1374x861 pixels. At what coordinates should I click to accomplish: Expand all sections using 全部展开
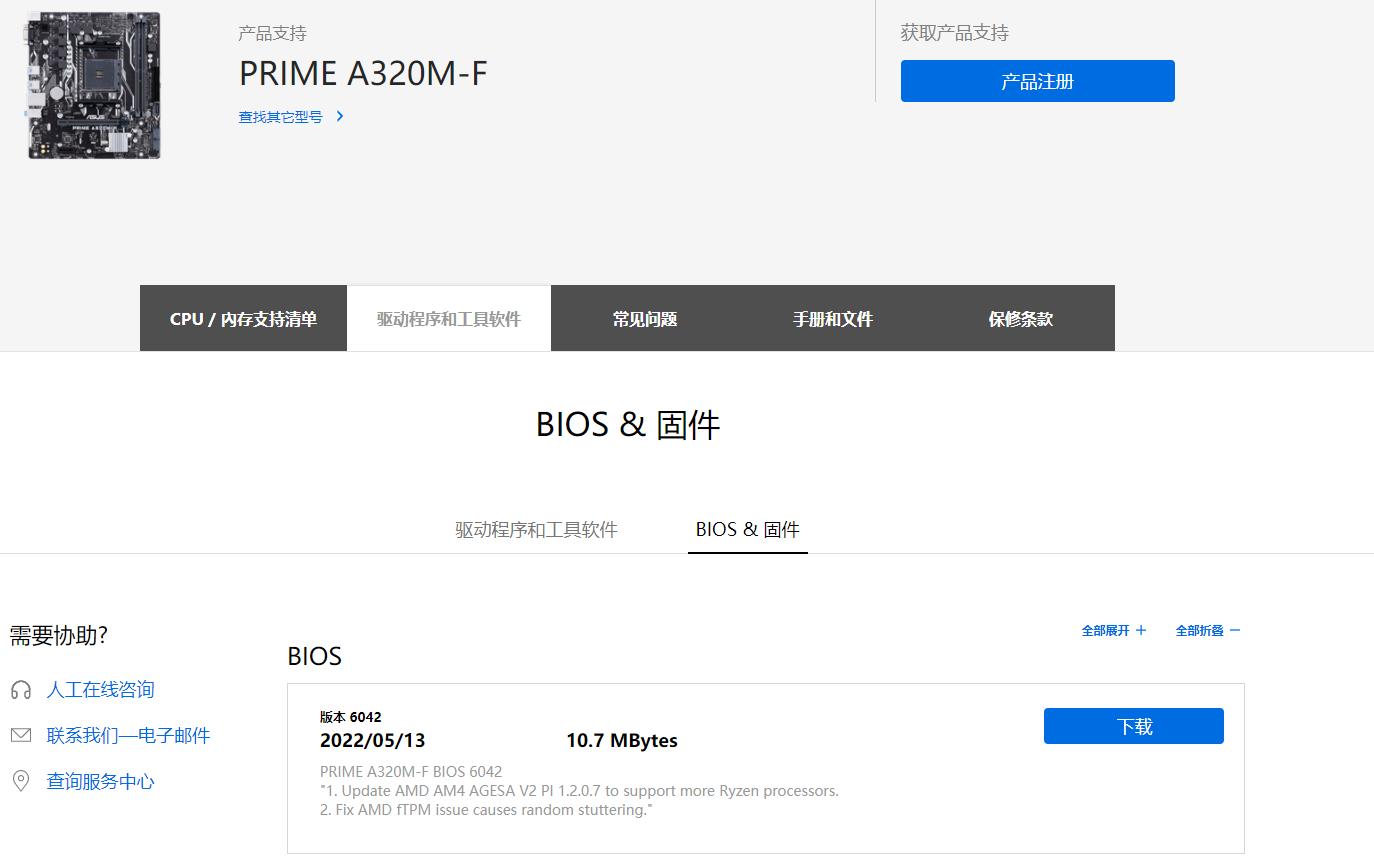coord(1105,630)
